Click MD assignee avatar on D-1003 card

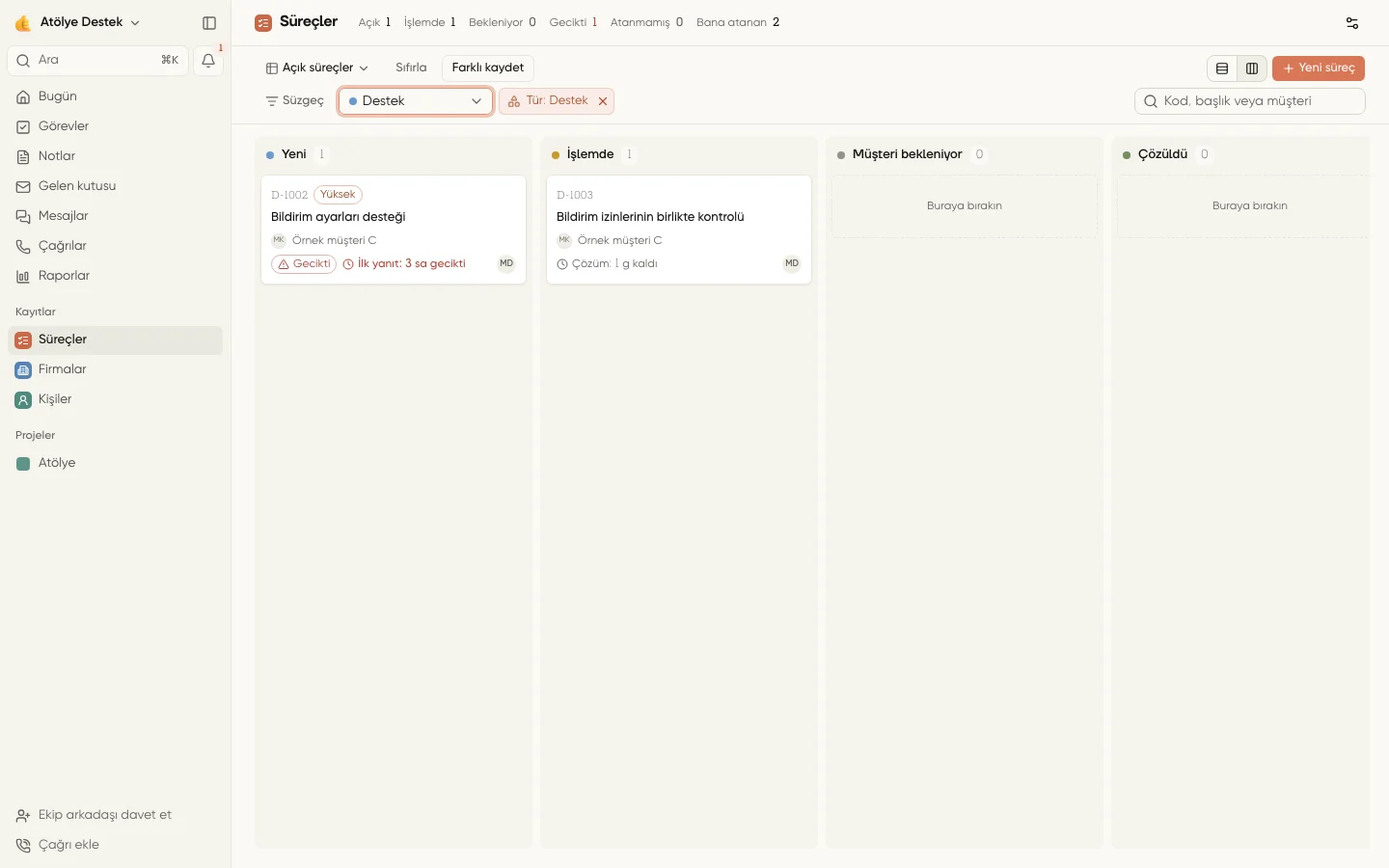click(x=792, y=264)
